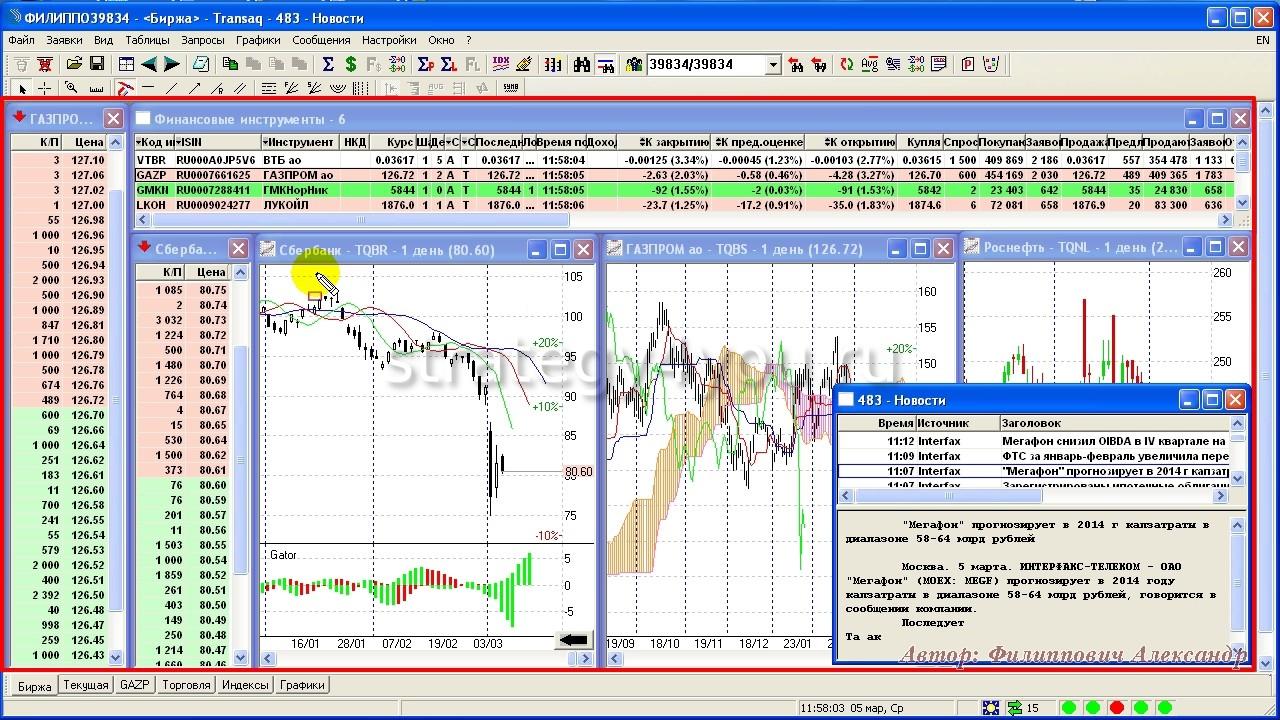This screenshot has width=1280, height=720.
Task: Select the magnifier zoom tool
Action: pos(71,88)
